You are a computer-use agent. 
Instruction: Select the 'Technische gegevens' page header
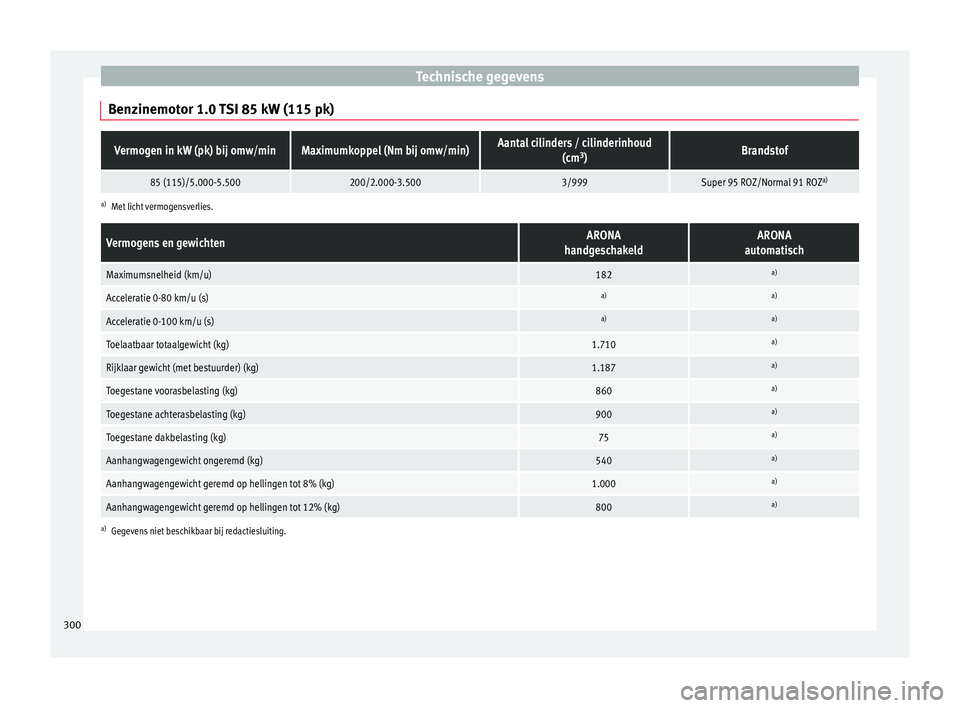[479, 77]
